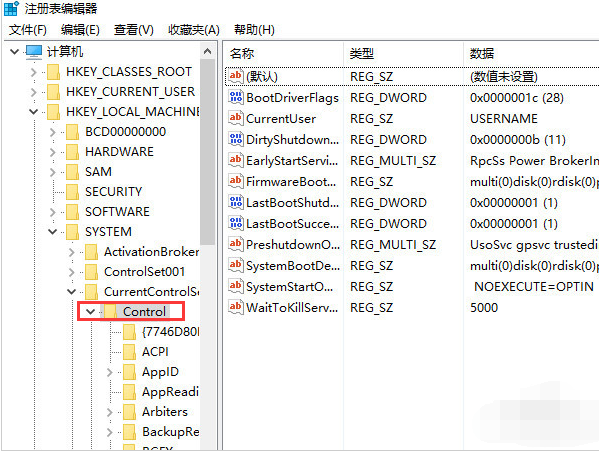The height and width of the screenshot is (452, 599).
Task: Click the WaitToKillService string value icon
Action: pyautogui.click(x=235, y=308)
